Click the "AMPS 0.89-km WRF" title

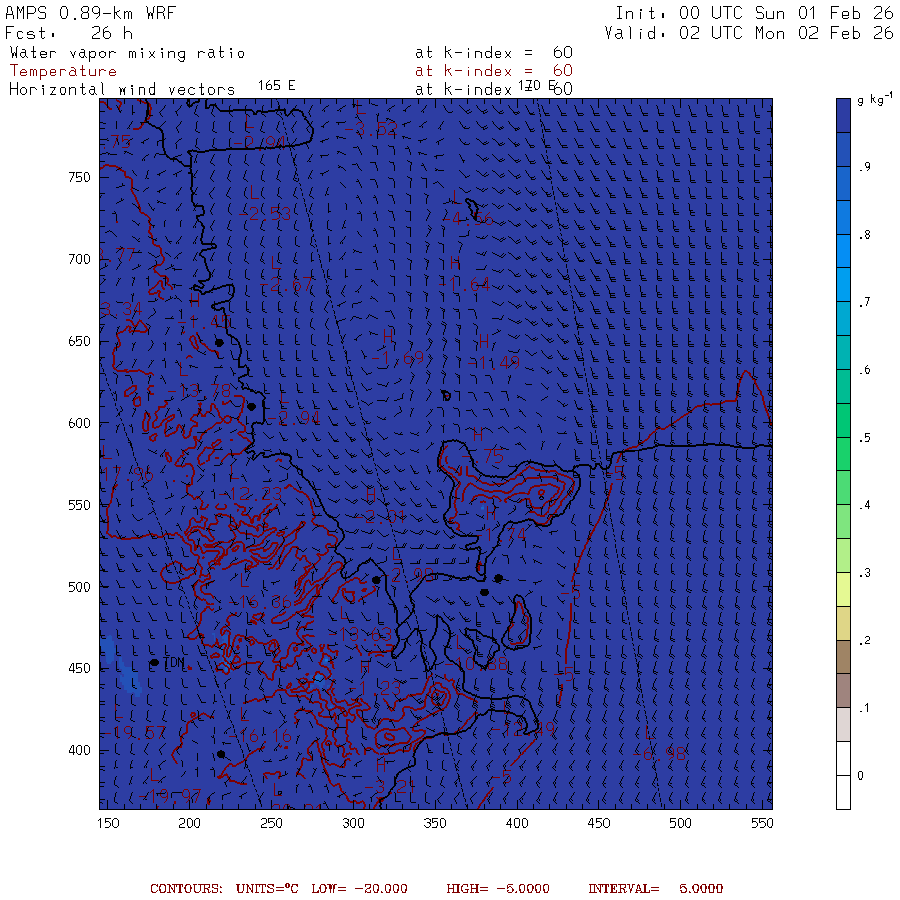(x=90, y=13)
